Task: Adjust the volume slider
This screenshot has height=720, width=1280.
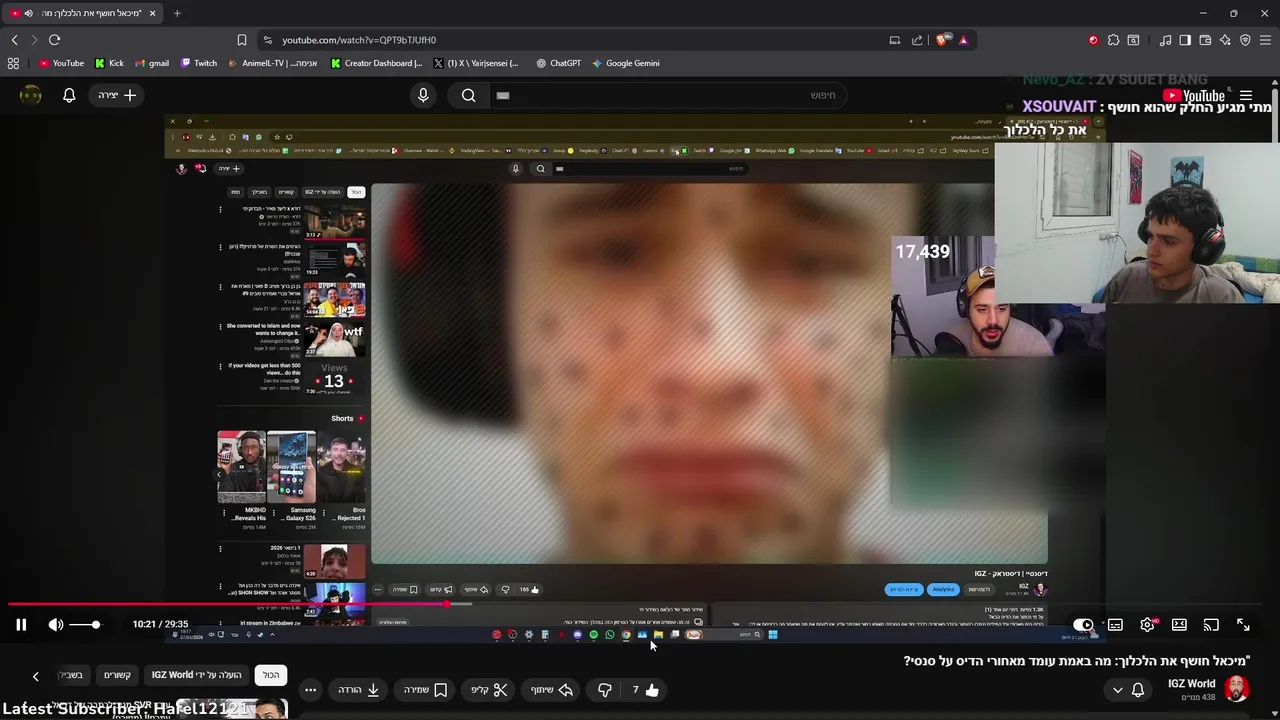Action: click(85, 625)
